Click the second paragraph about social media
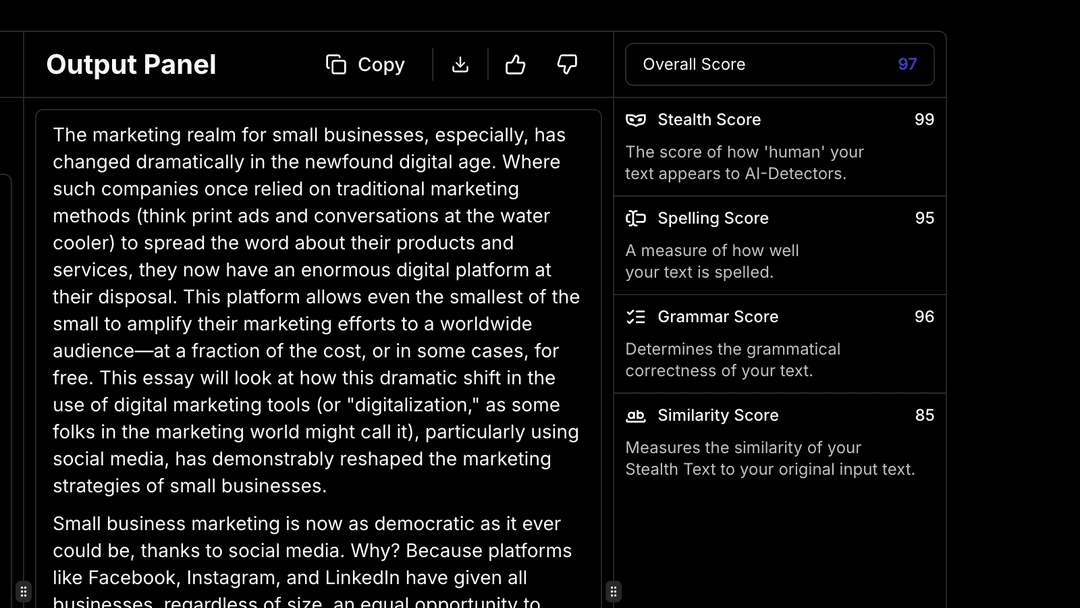Image resolution: width=1080 pixels, height=608 pixels. pos(312,563)
